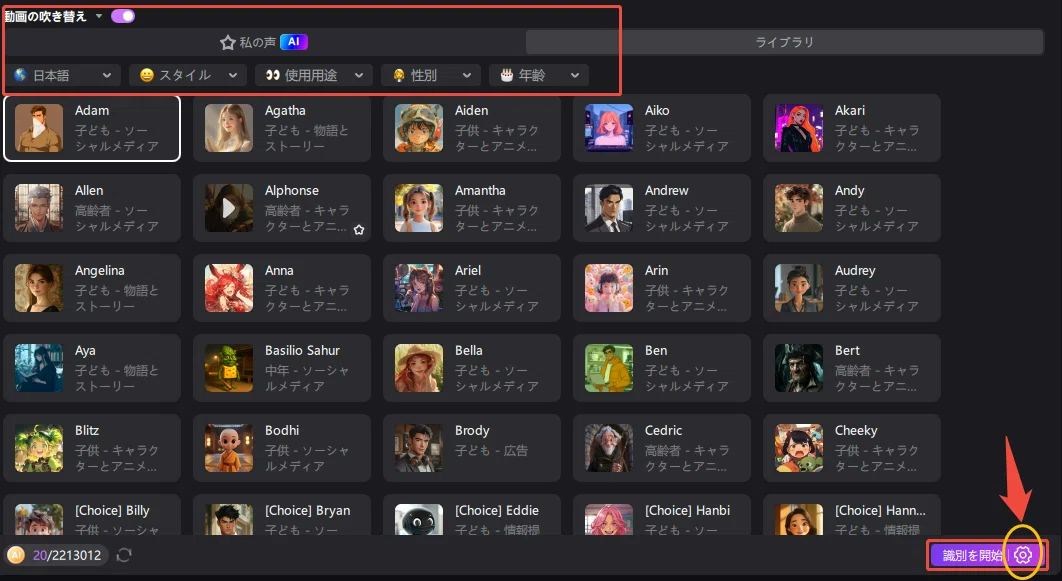The width and height of the screenshot is (1062, 581).
Task: Unfavorite Alphonse by clicking its star
Action: pos(358,230)
